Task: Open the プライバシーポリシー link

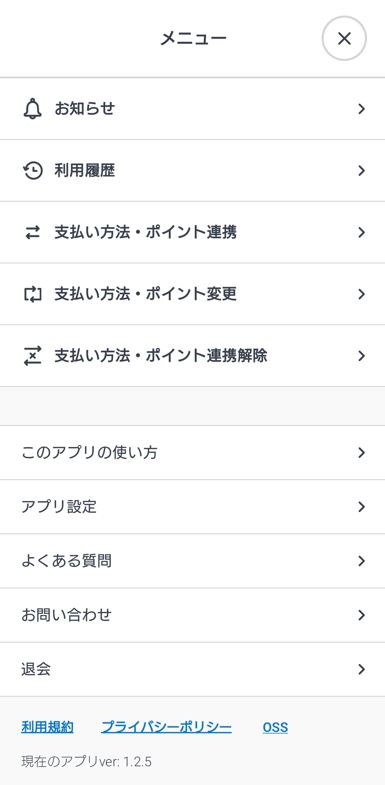Action: pos(167,727)
